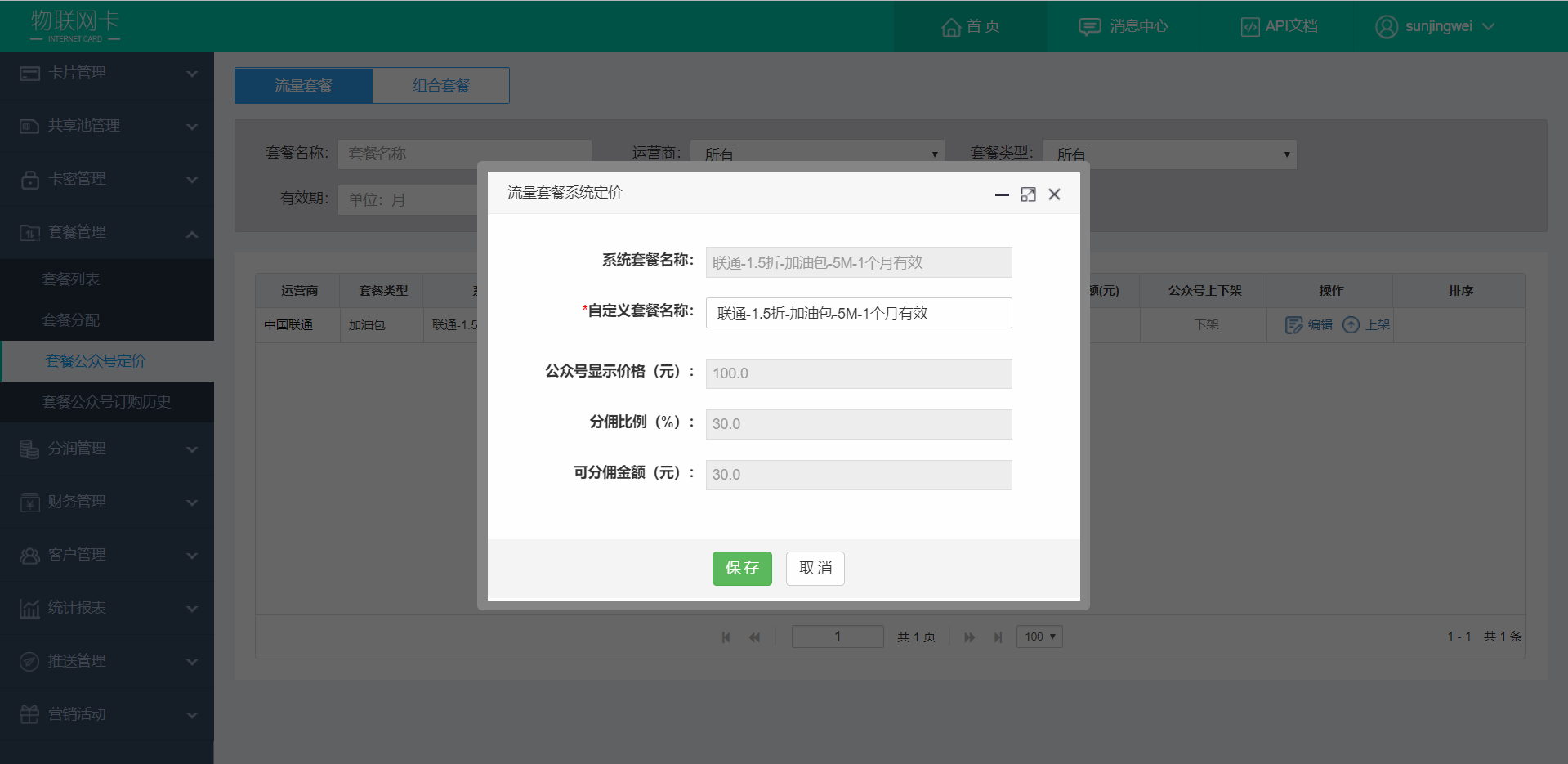Click the green 保存 button

(x=742, y=569)
